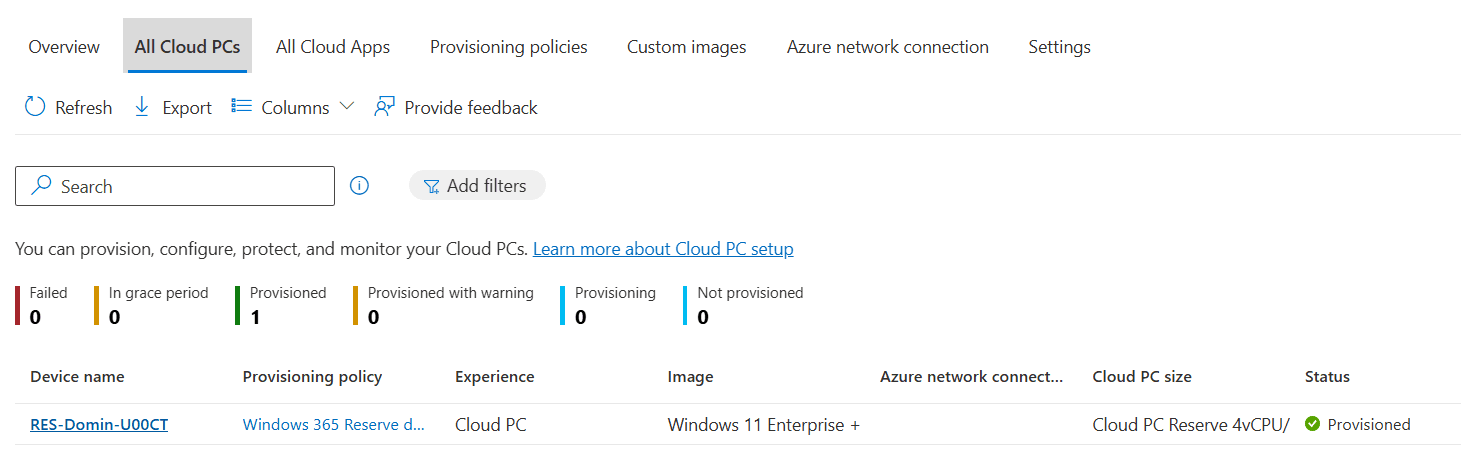This screenshot has height=473, width=1461.
Task: Click the Export download icon
Action: coord(142,107)
